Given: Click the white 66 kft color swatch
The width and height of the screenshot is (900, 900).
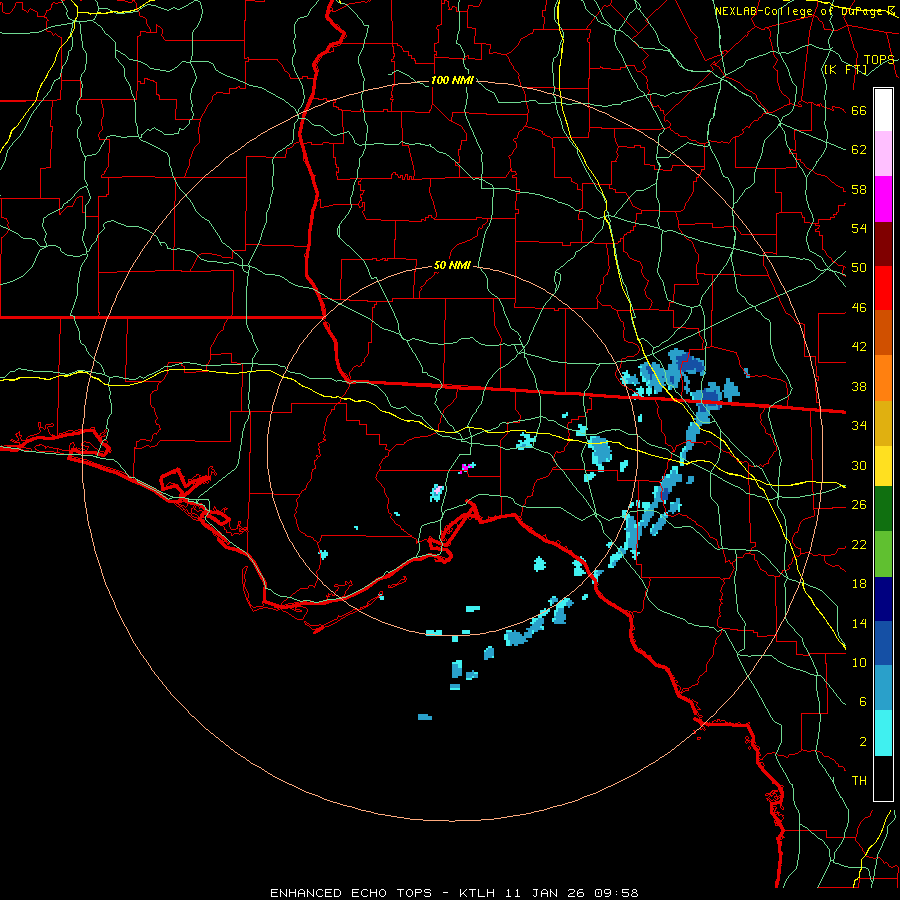Looking at the screenshot, I should pyautogui.click(x=883, y=110).
